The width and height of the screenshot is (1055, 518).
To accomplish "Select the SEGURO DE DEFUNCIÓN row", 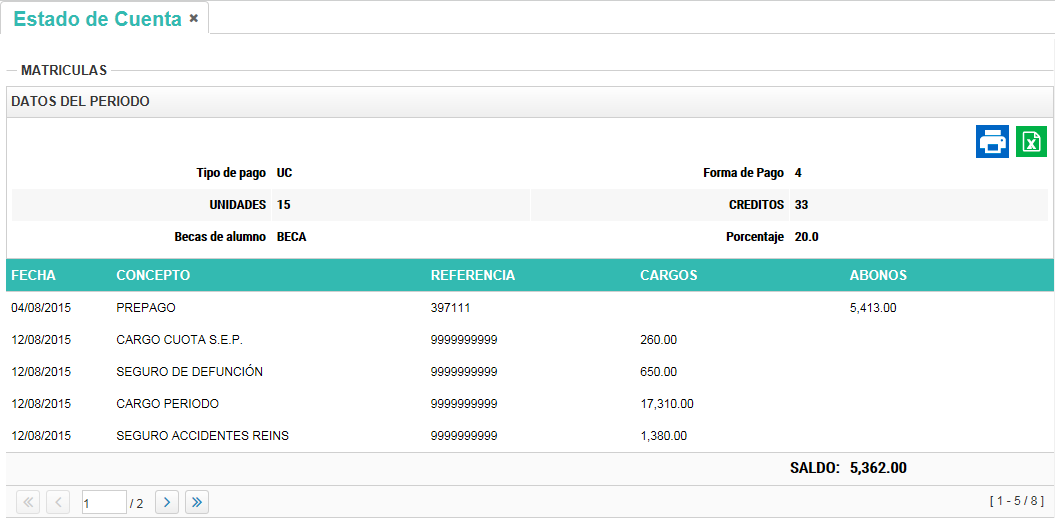I will pyautogui.click(x=189, y=372).
